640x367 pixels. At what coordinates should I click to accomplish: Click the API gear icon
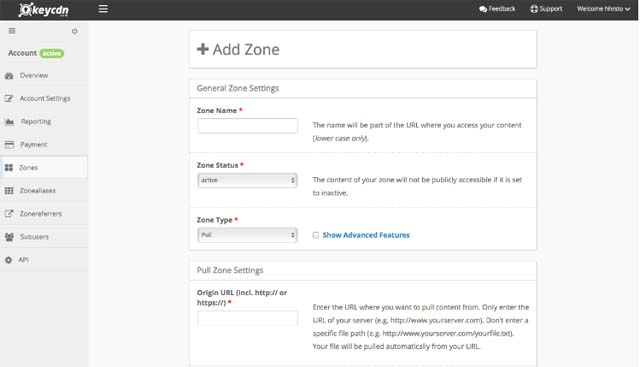click(x=9, y=260)
